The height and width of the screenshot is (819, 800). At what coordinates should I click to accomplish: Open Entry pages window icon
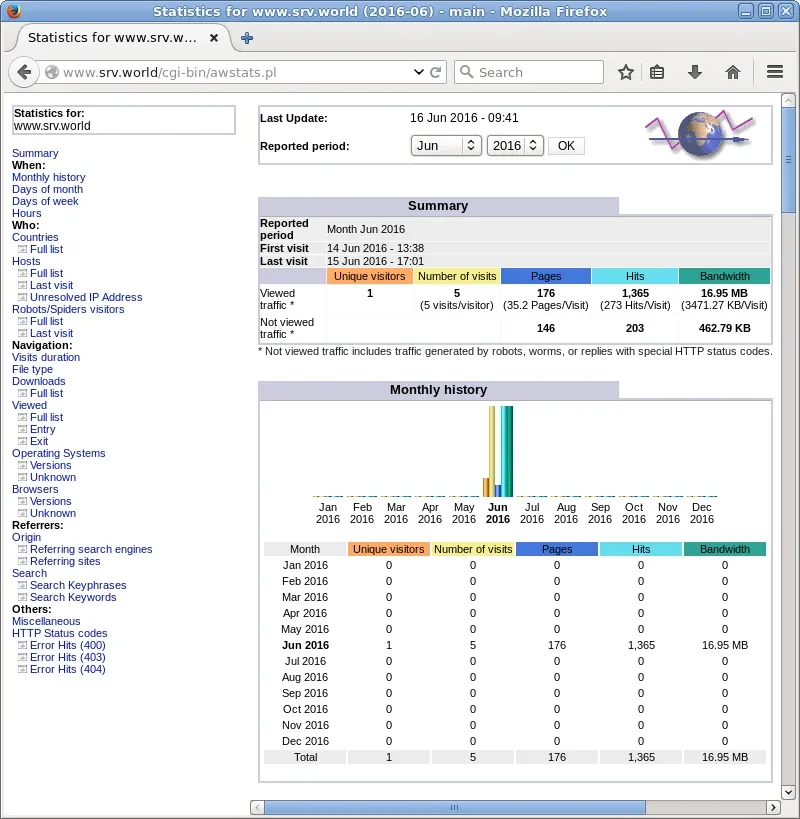[22, 429]
